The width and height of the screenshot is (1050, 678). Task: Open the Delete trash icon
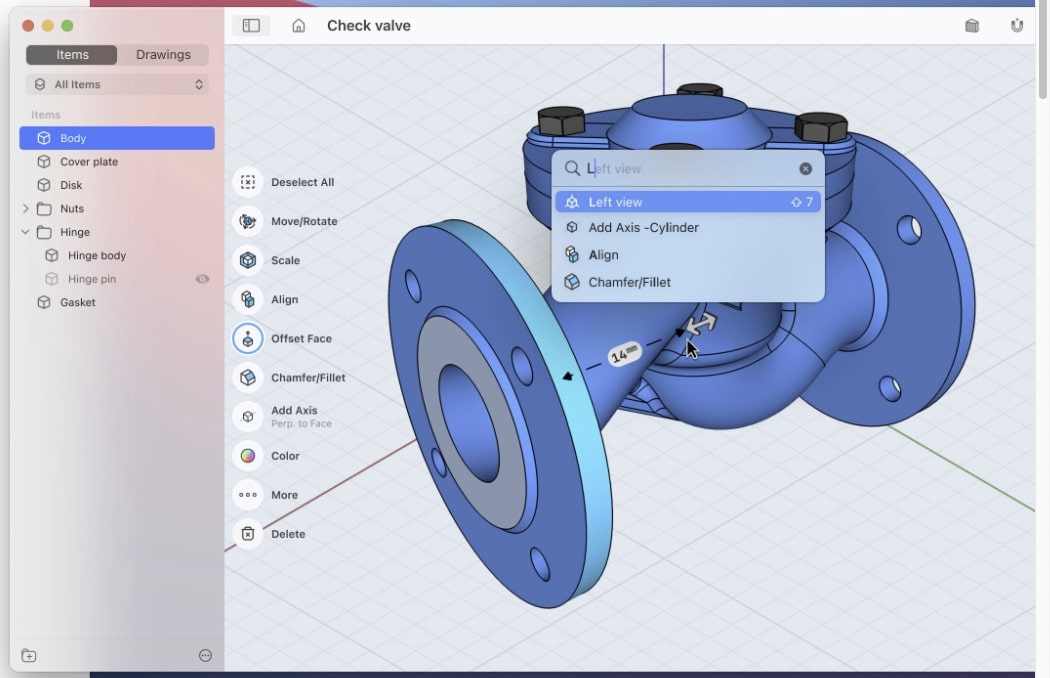[x=248, y=534]
